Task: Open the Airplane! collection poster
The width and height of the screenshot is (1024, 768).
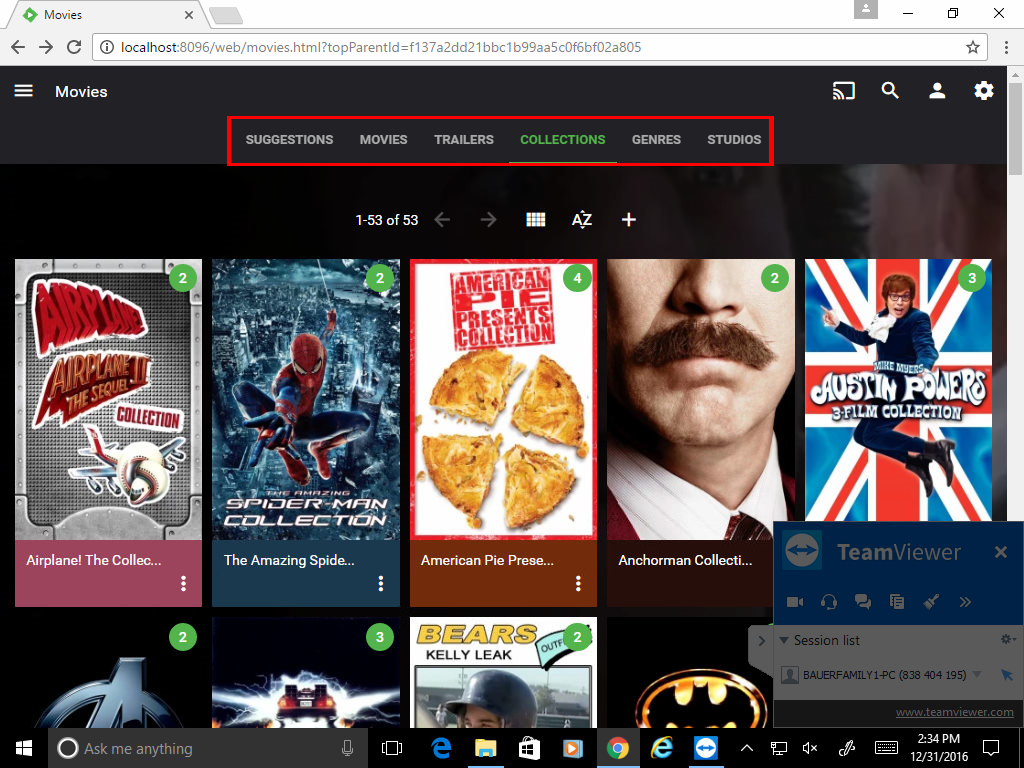Action: point(108,399)
